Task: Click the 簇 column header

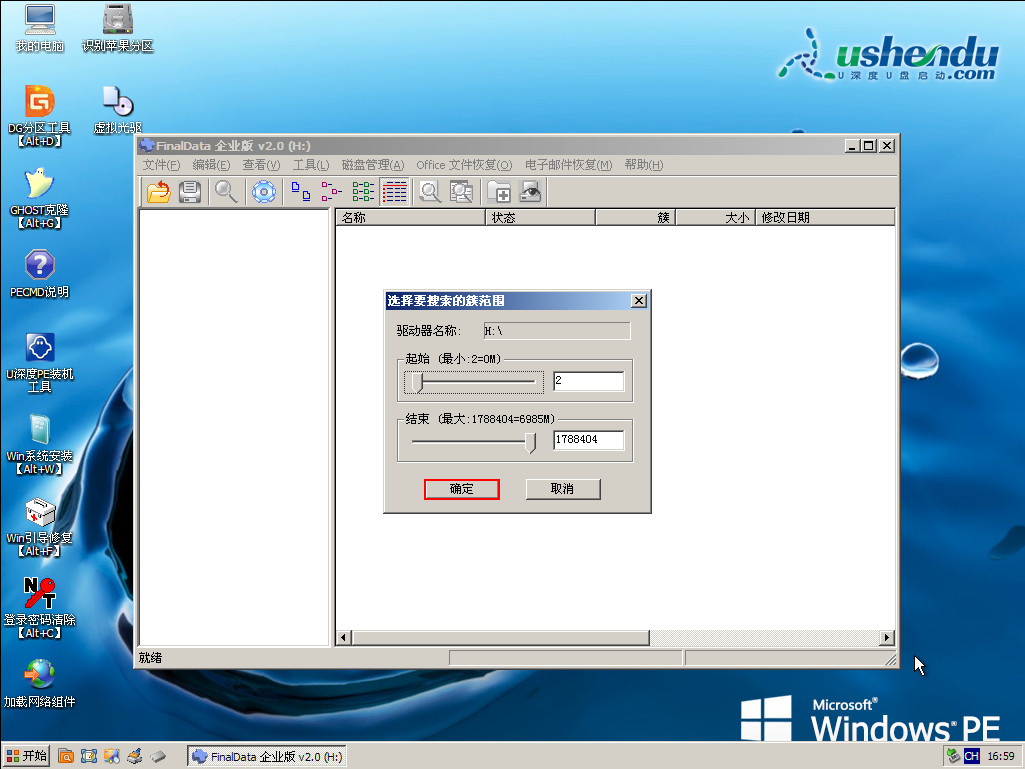Action: click(x=635, y=218)
